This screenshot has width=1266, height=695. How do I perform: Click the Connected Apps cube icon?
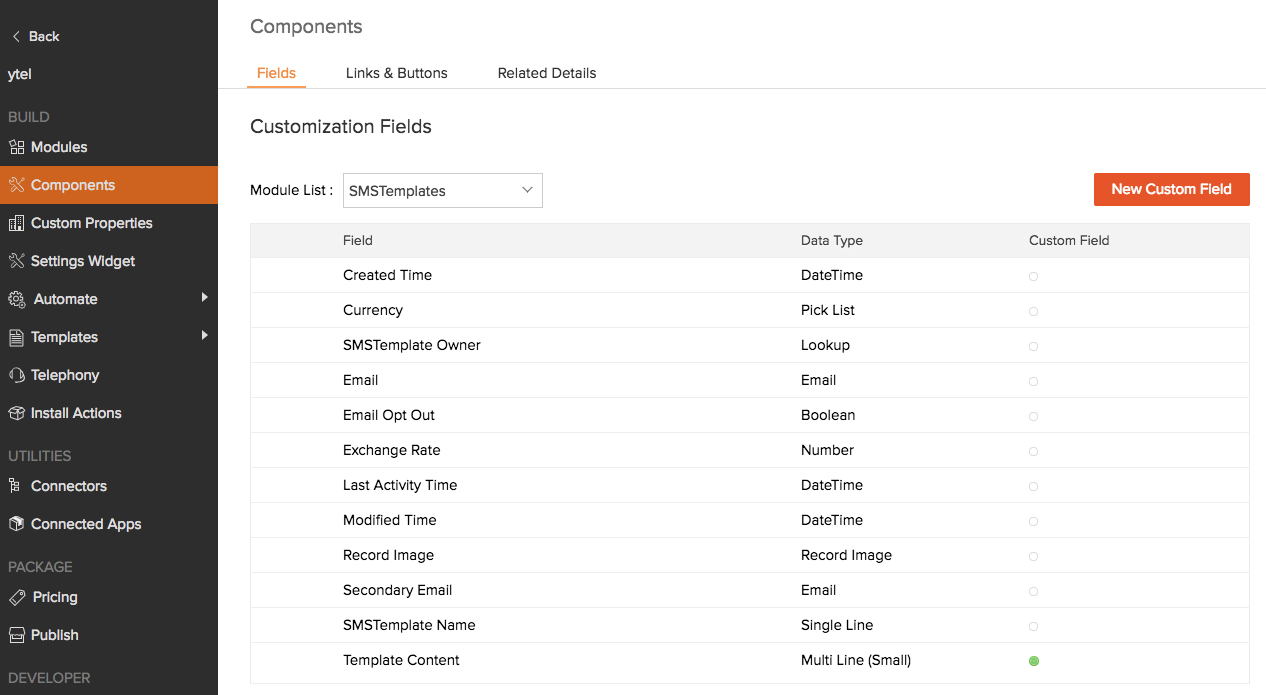pos(16,524)
